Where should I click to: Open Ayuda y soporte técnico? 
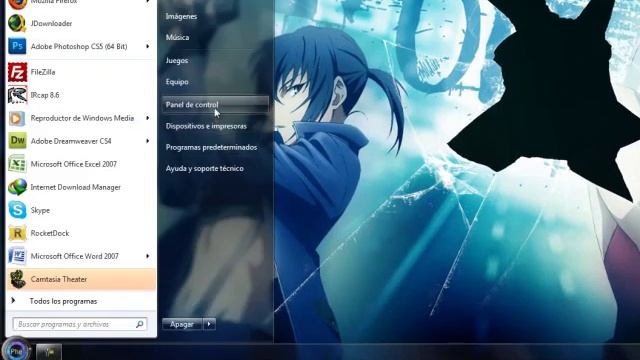click(204, 169)
